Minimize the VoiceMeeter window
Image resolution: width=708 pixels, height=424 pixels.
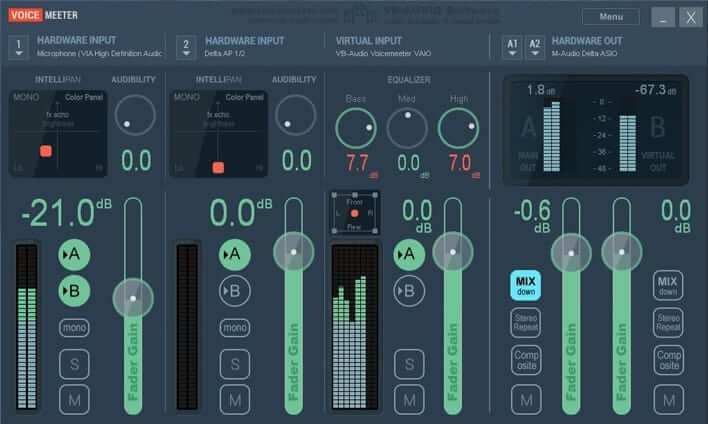[x=663, y=18]
